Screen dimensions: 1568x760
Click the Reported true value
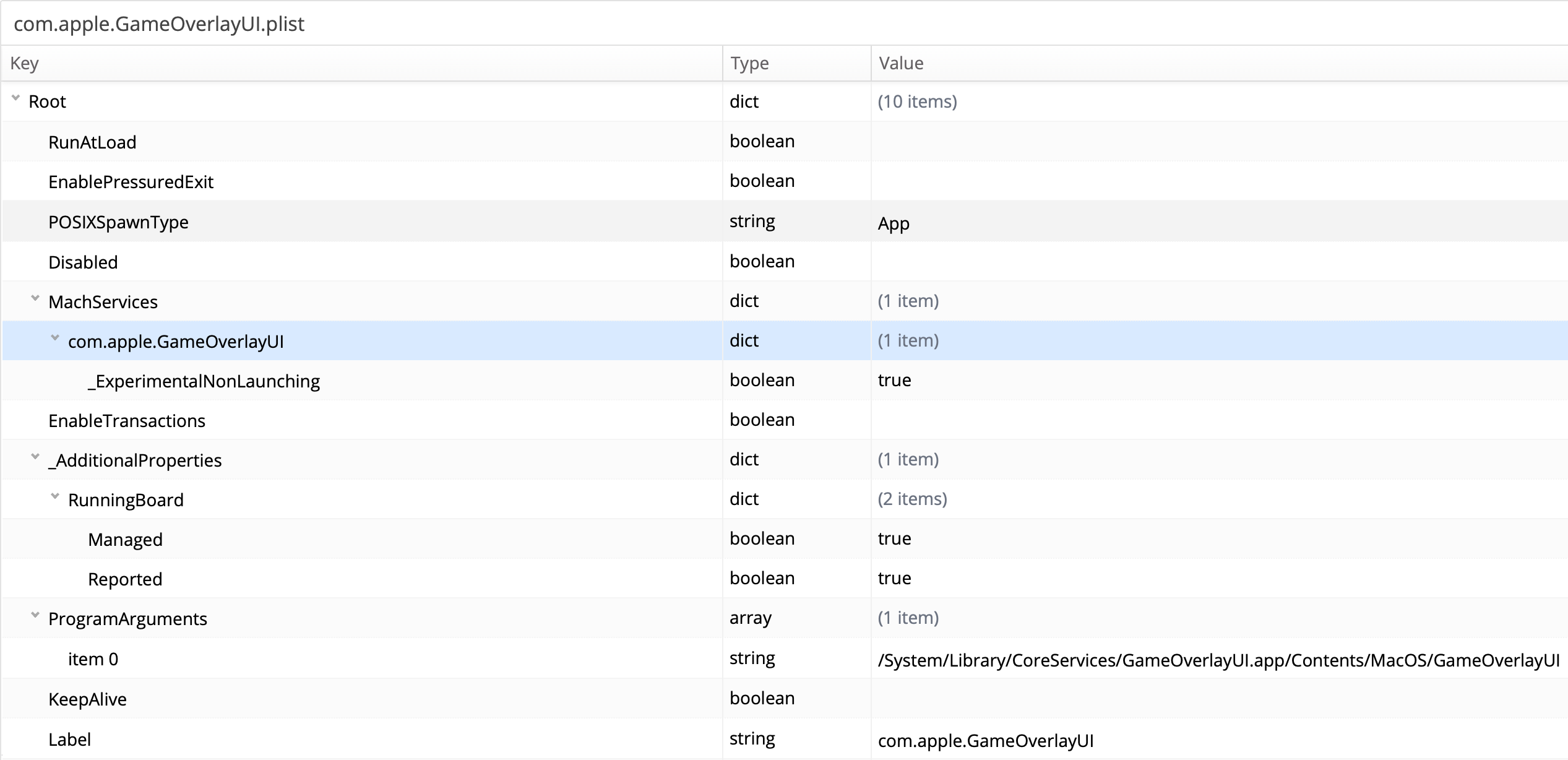pos(894,578)
